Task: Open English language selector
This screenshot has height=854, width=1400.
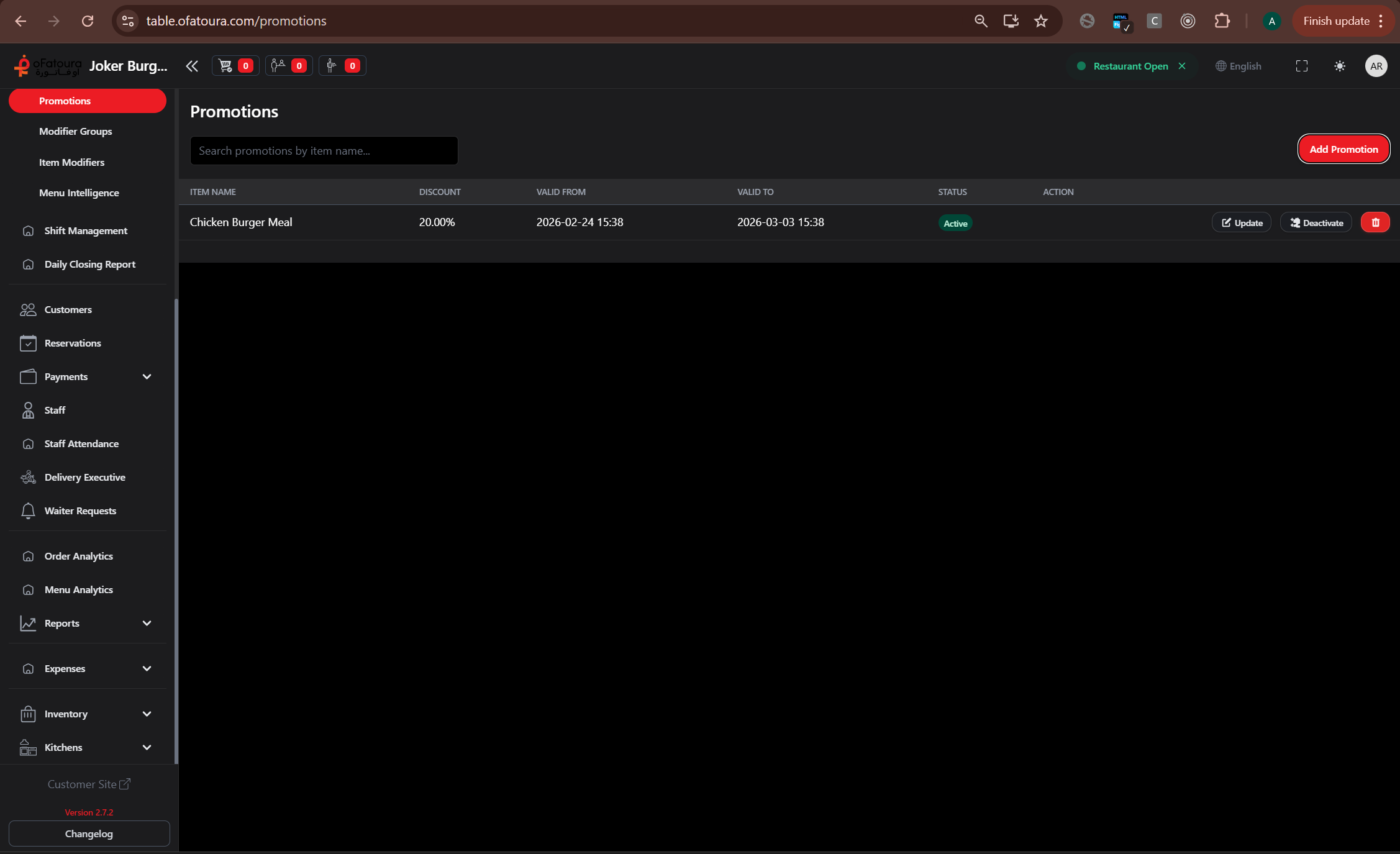Action: (1238, 66)
